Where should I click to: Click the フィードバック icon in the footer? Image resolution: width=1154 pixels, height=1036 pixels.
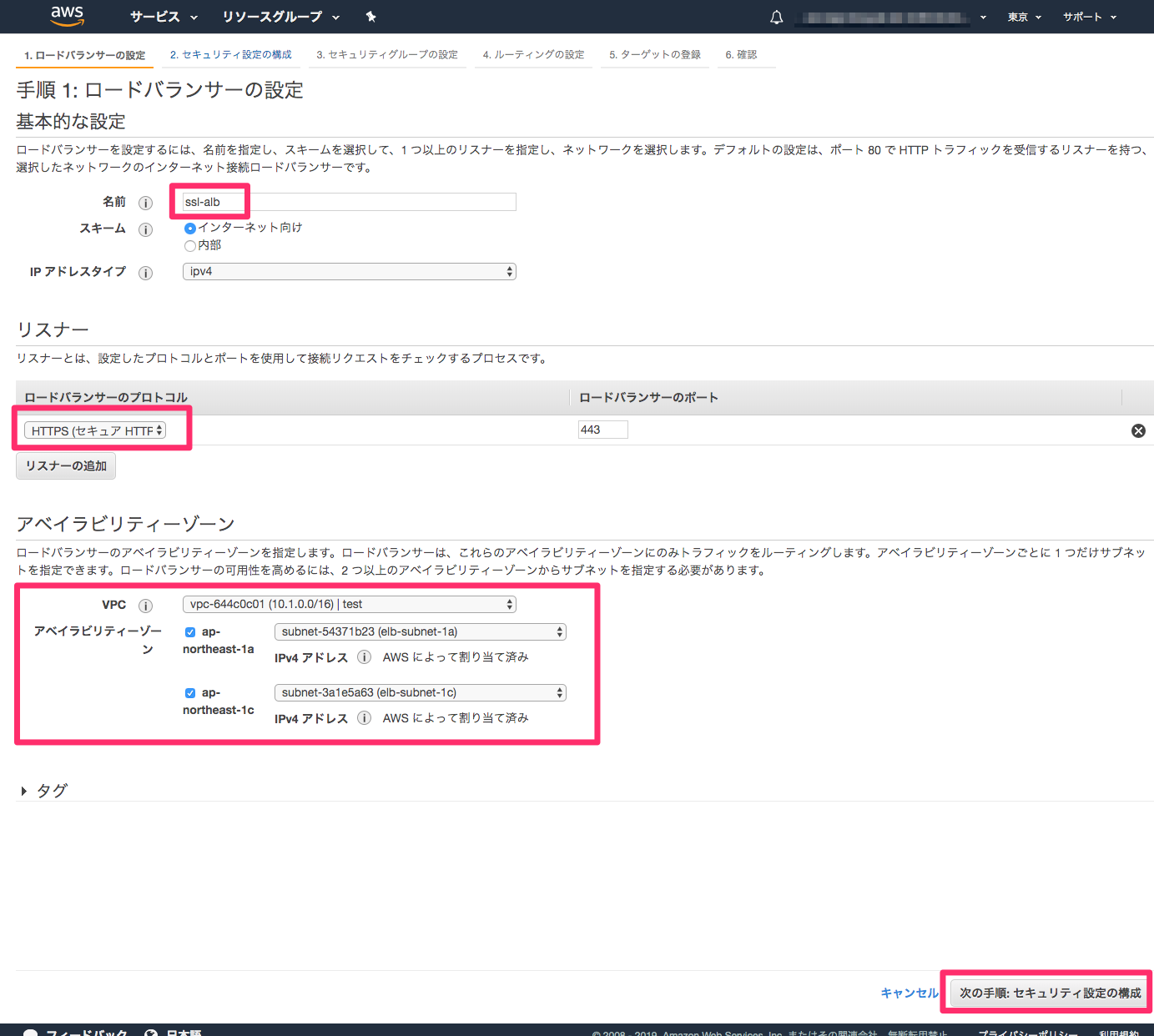click(30, 1032)
